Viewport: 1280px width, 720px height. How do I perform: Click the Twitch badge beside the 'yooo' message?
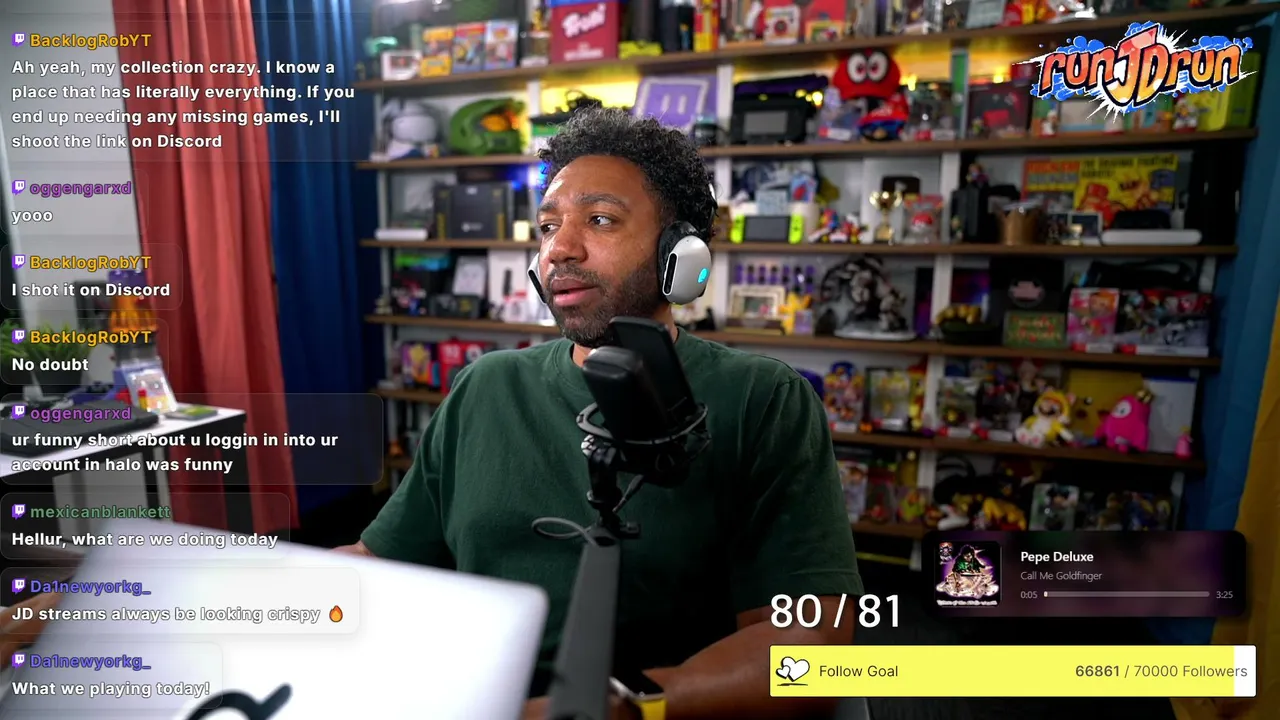tap(18, 188)
